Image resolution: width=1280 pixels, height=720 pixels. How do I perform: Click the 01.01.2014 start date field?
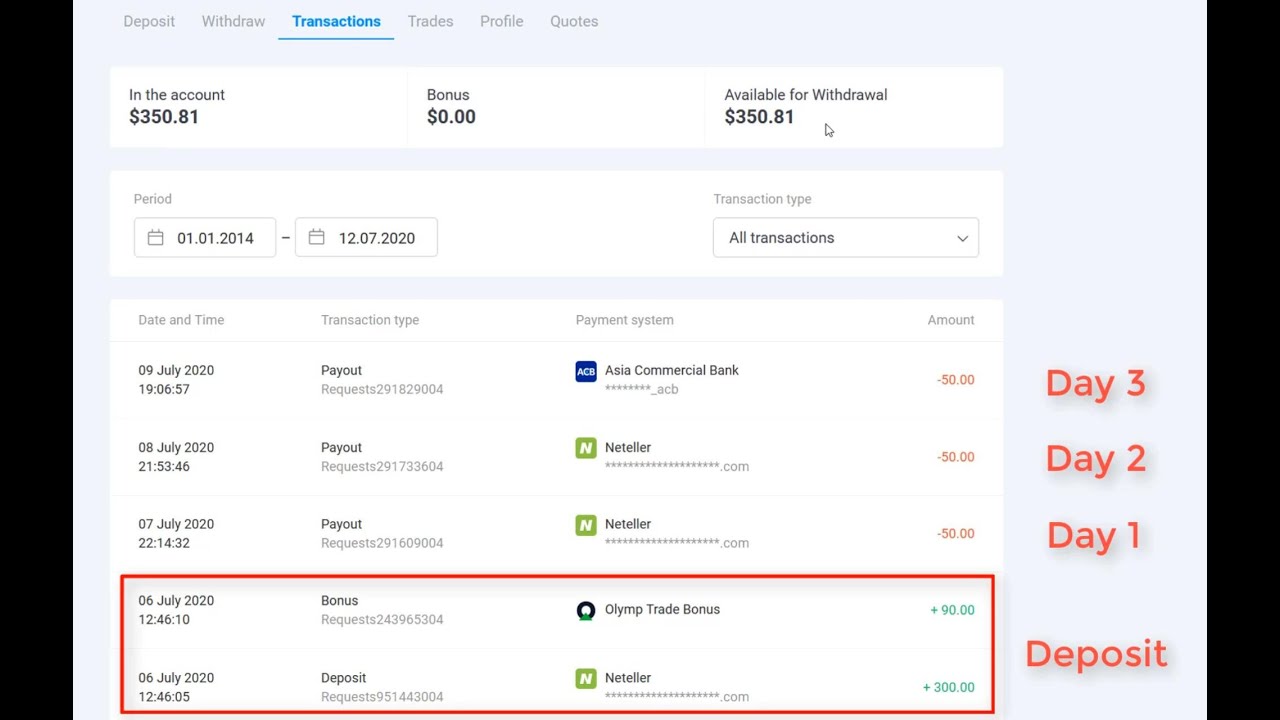205,238
